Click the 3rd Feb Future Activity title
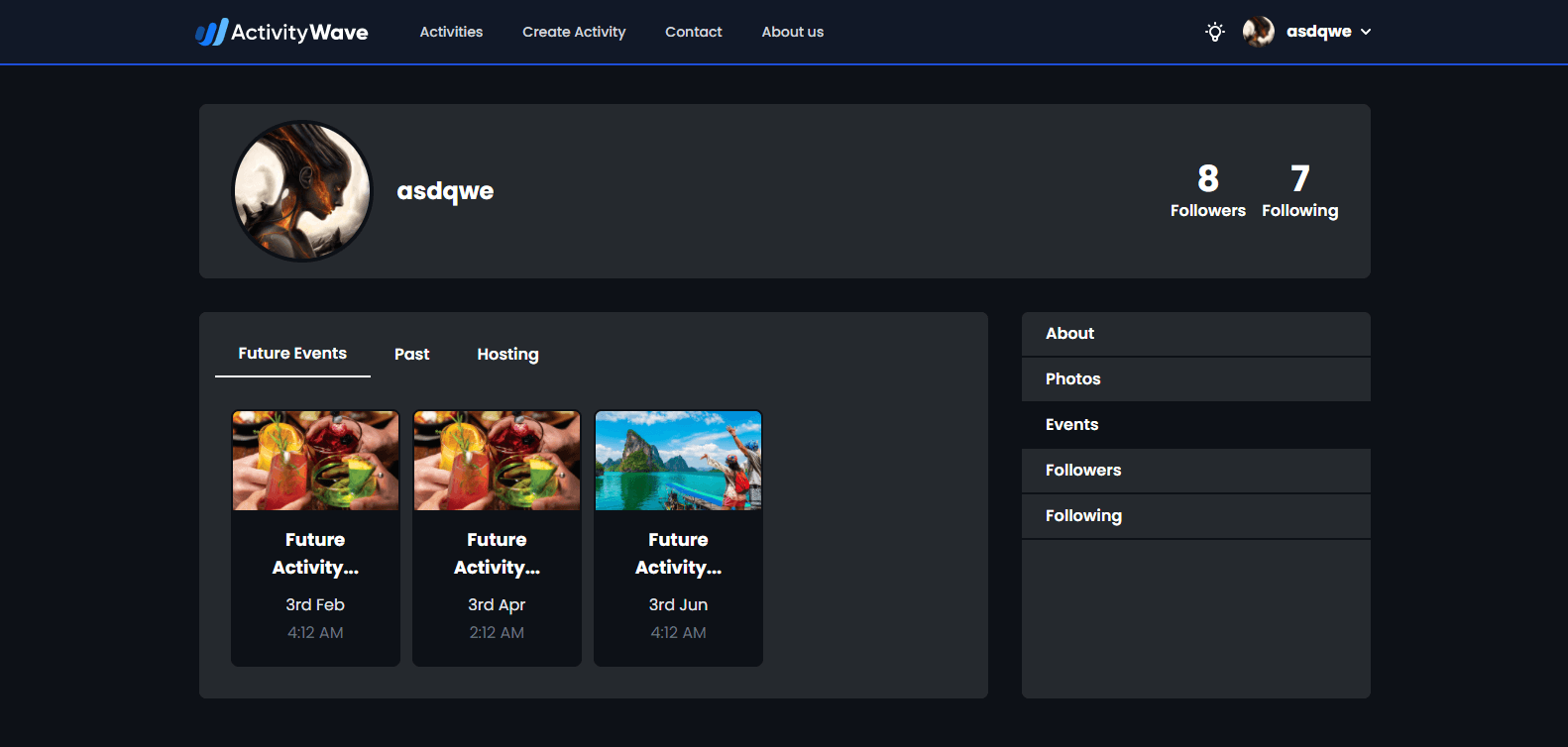 tap(315, 553)
